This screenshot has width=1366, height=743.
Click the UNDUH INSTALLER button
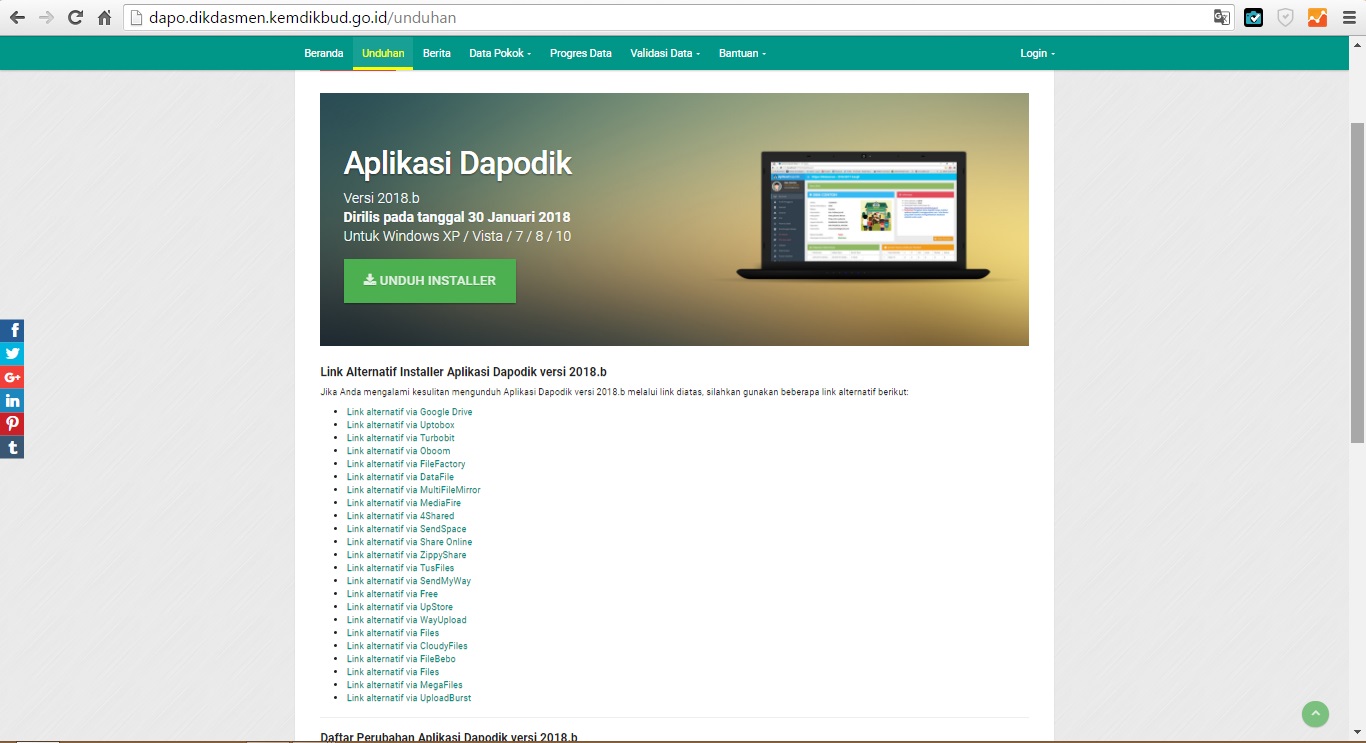point(429,281)
